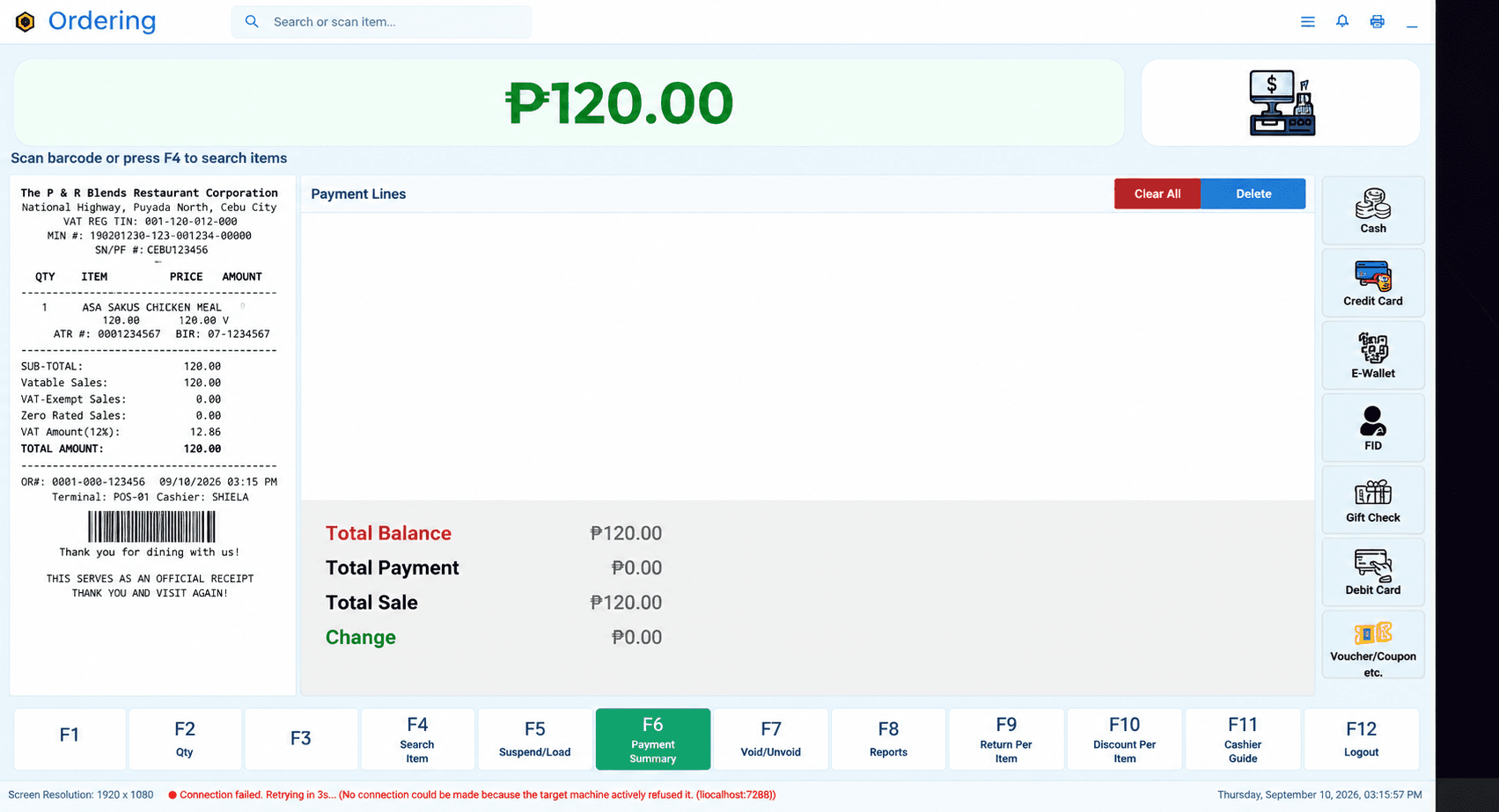Open F4 Search Item
Viewport: 1499px width, 812px height.
(417, 739)
